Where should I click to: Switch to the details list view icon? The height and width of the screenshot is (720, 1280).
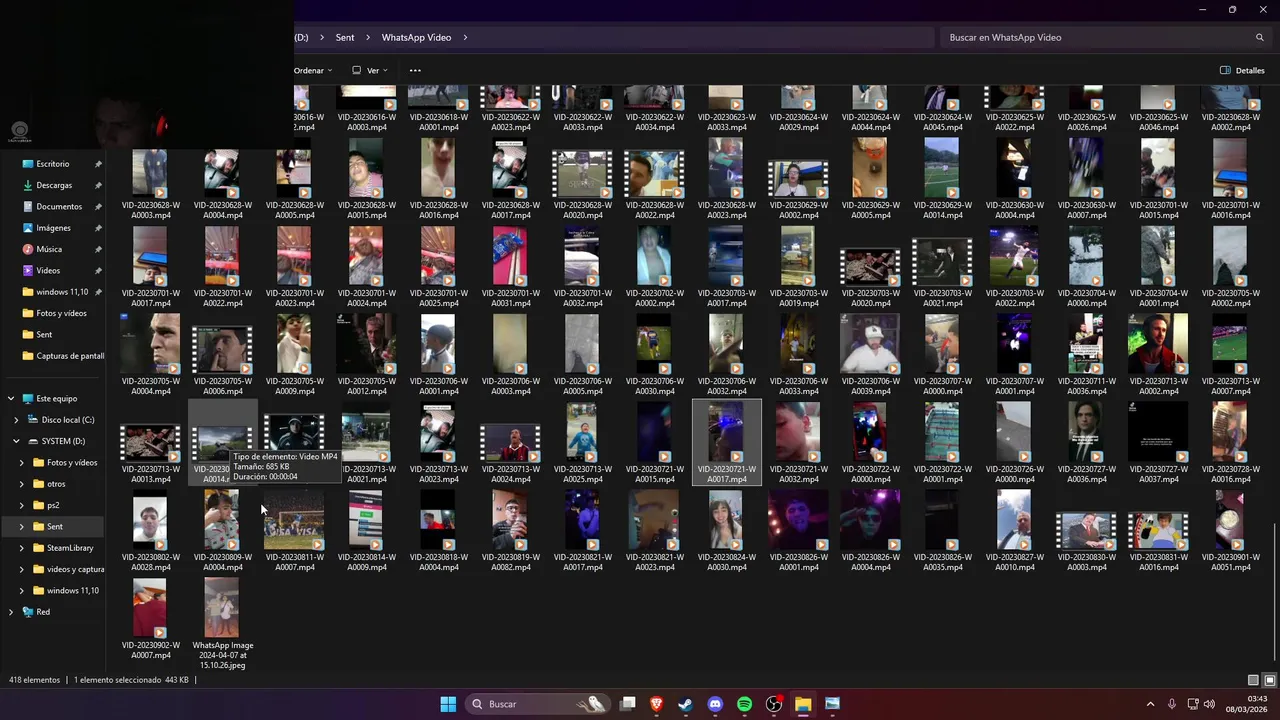(1253, 680)
